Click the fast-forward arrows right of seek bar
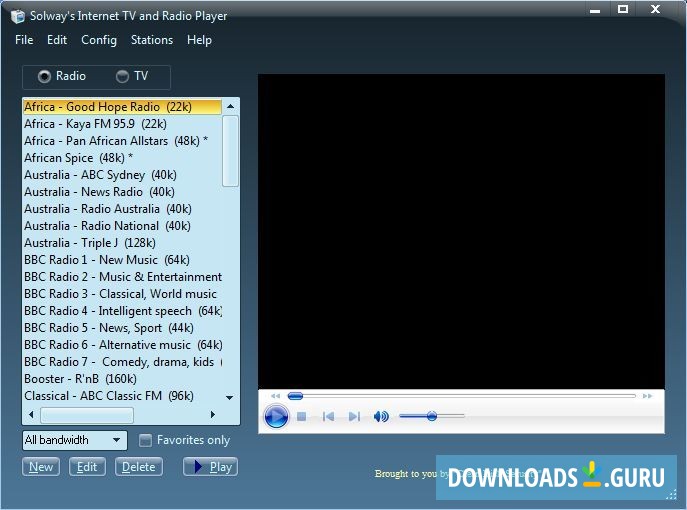The height and width of the screenshot is (510, 687). click(x=648, y=396)
